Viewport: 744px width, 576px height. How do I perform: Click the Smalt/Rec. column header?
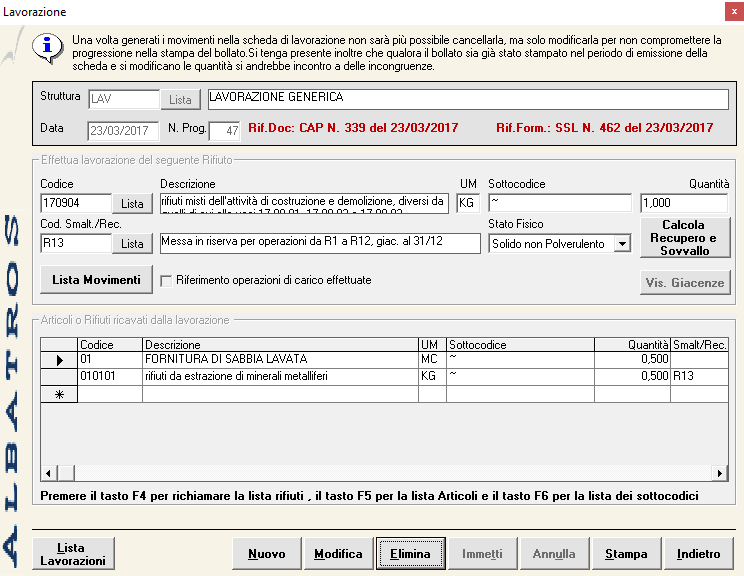[699, 345]
